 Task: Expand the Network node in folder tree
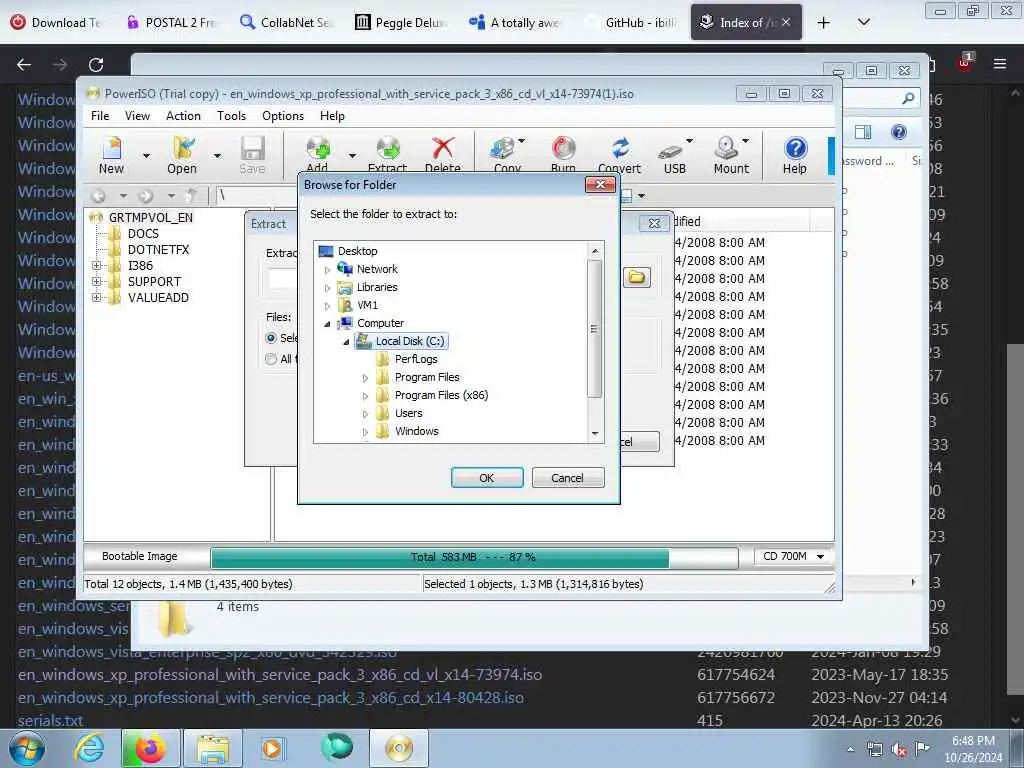coord(328,270)
